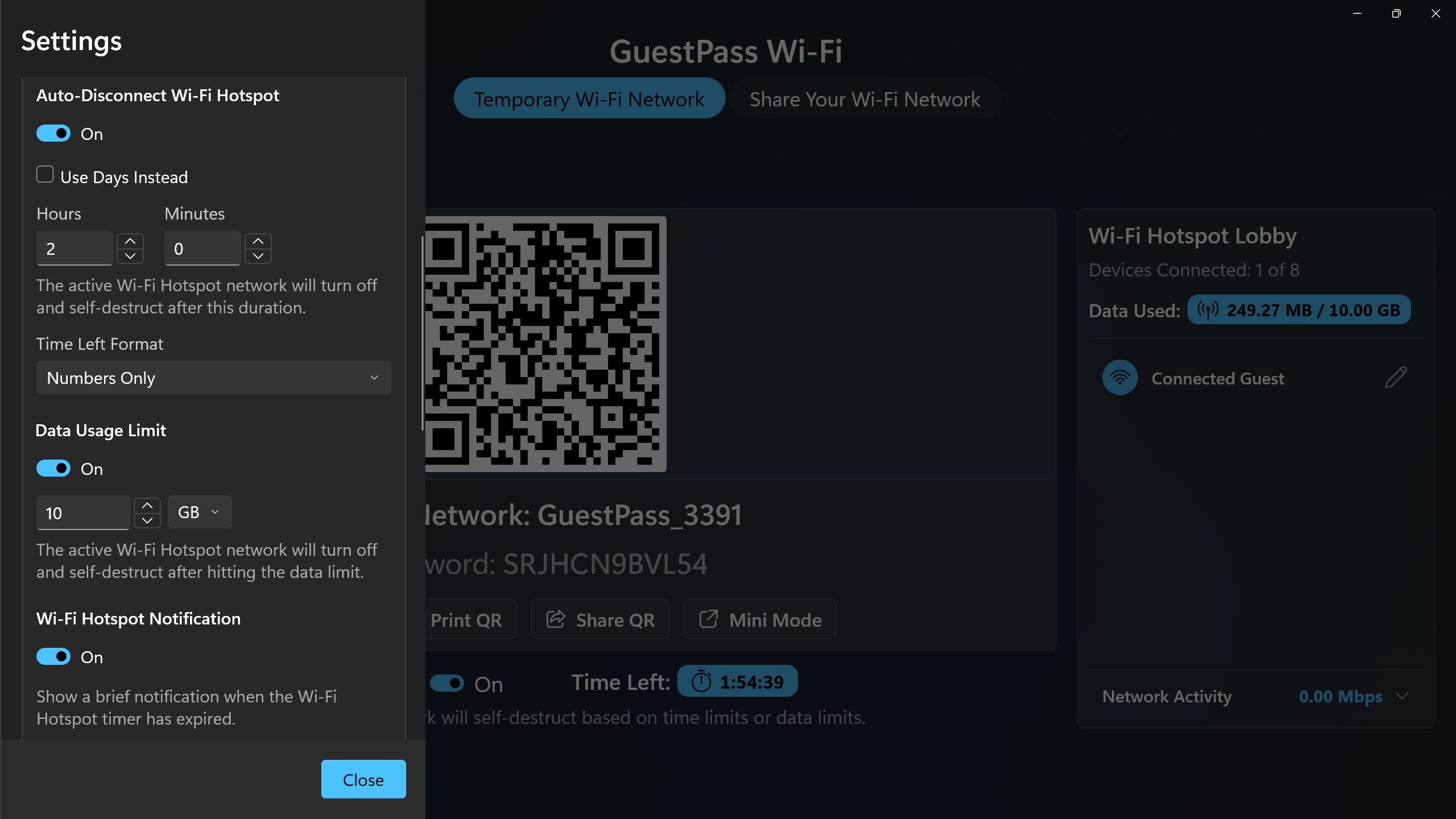Click the stopwatch icon in Time Left badge
The height and width of the screenshot is (819, 1456).
coord(701,681)
